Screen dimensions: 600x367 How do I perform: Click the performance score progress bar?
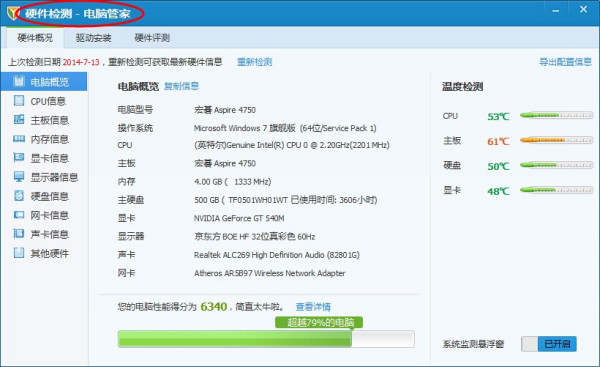pyautogui.click(x=266, y=339)
